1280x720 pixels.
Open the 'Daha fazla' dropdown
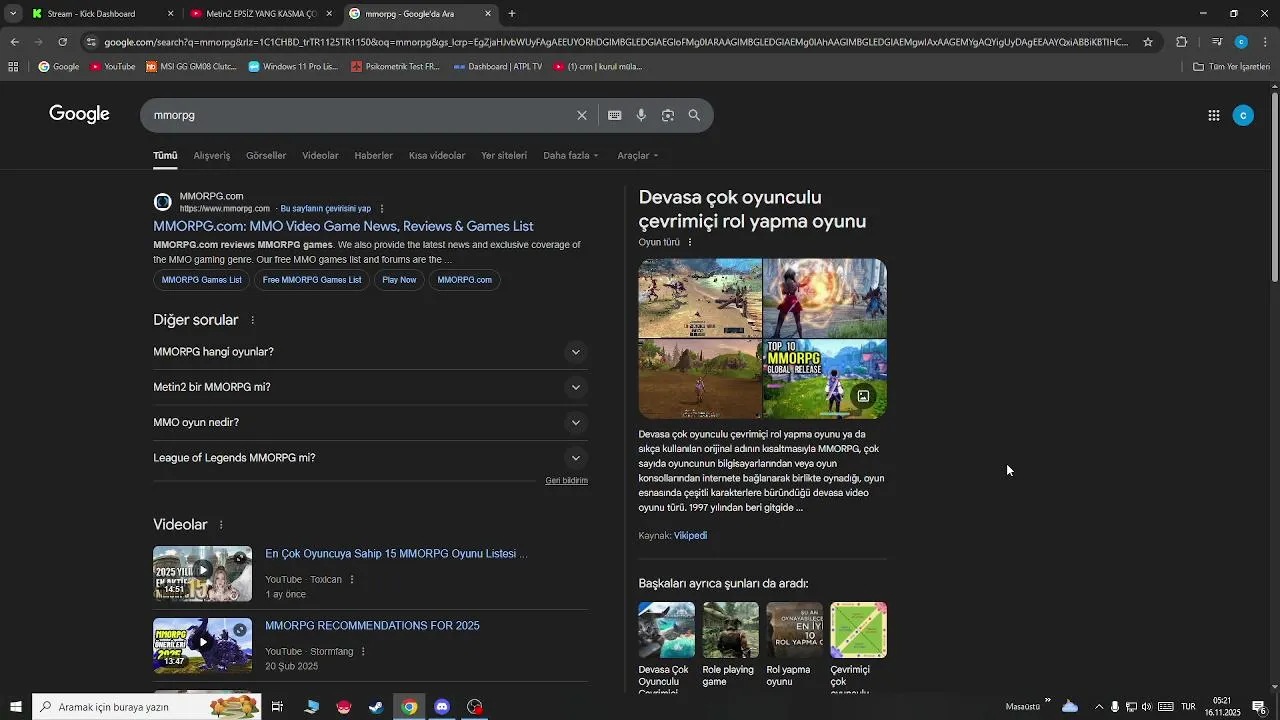[x=571, y=155]
